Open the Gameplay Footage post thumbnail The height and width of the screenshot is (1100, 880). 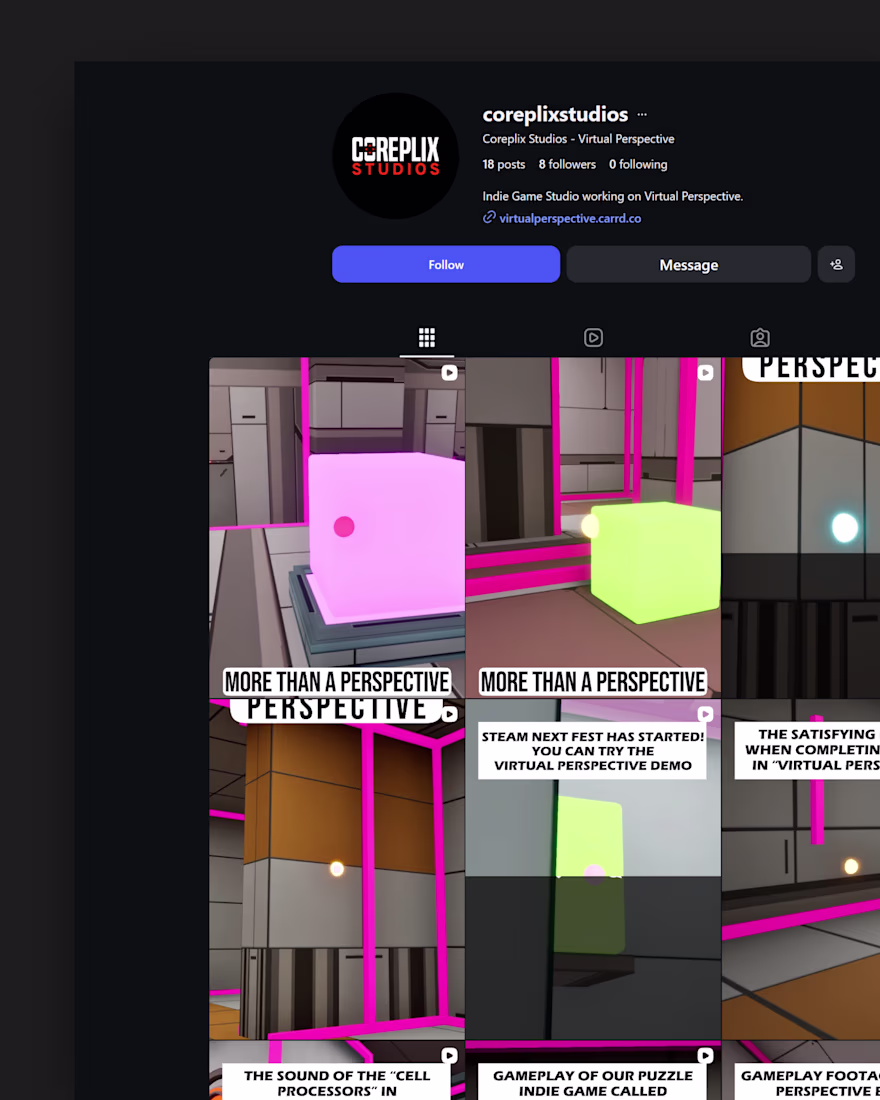801,1071
